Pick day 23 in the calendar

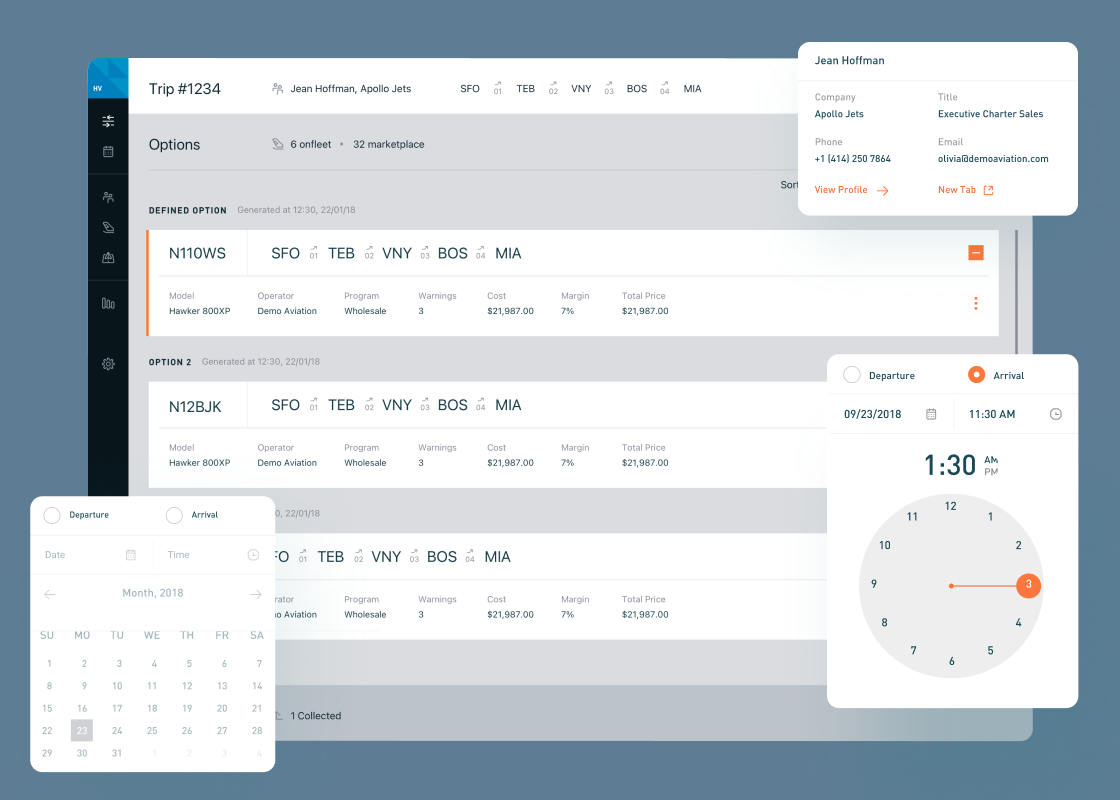pyautogui.click(x=82, y=731)
